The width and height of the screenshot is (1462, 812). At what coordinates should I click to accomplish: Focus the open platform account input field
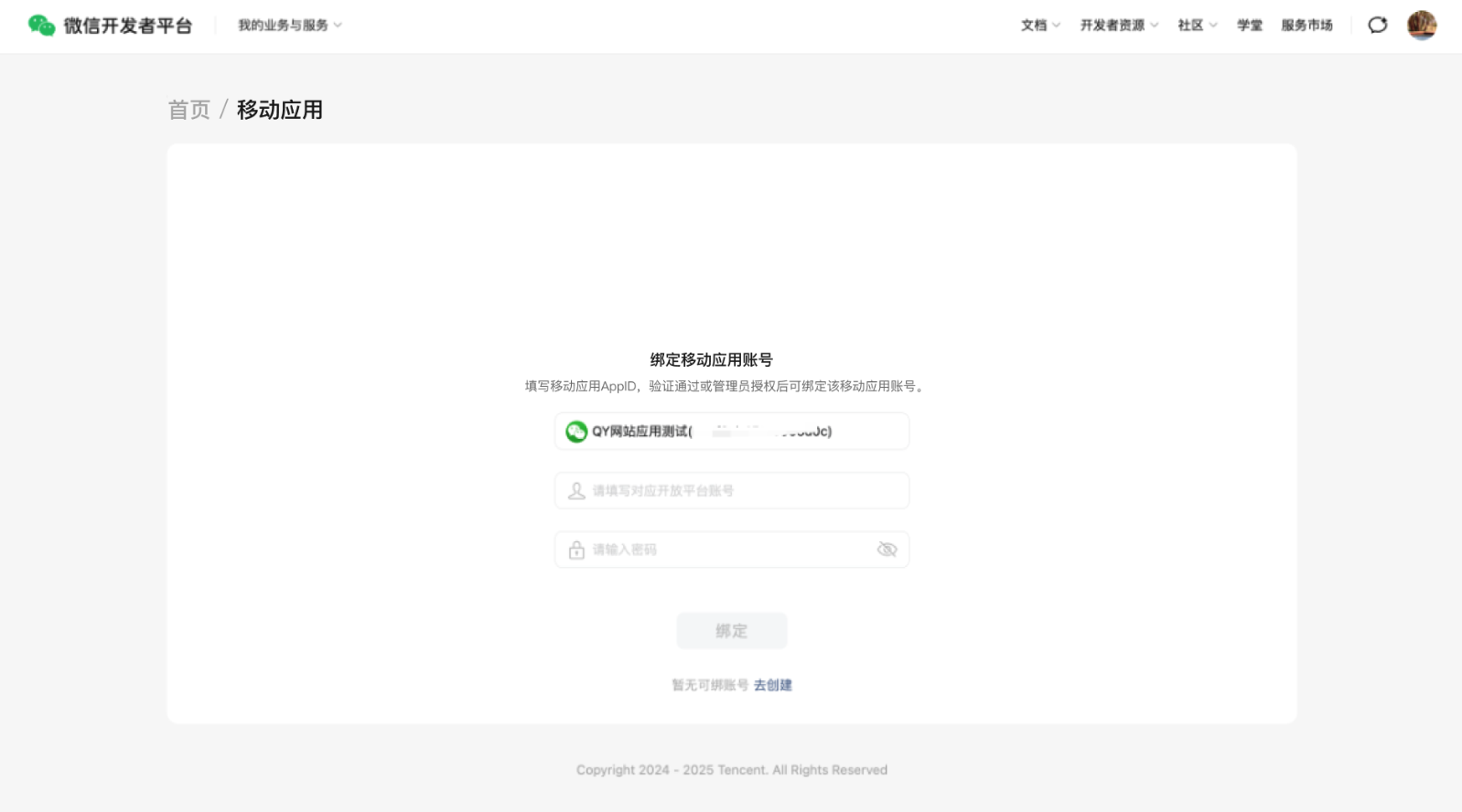point(741,491)
